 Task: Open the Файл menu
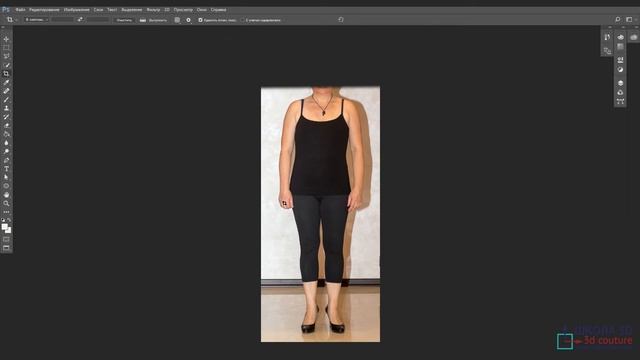pyautogui.click(x=20, y=9)
